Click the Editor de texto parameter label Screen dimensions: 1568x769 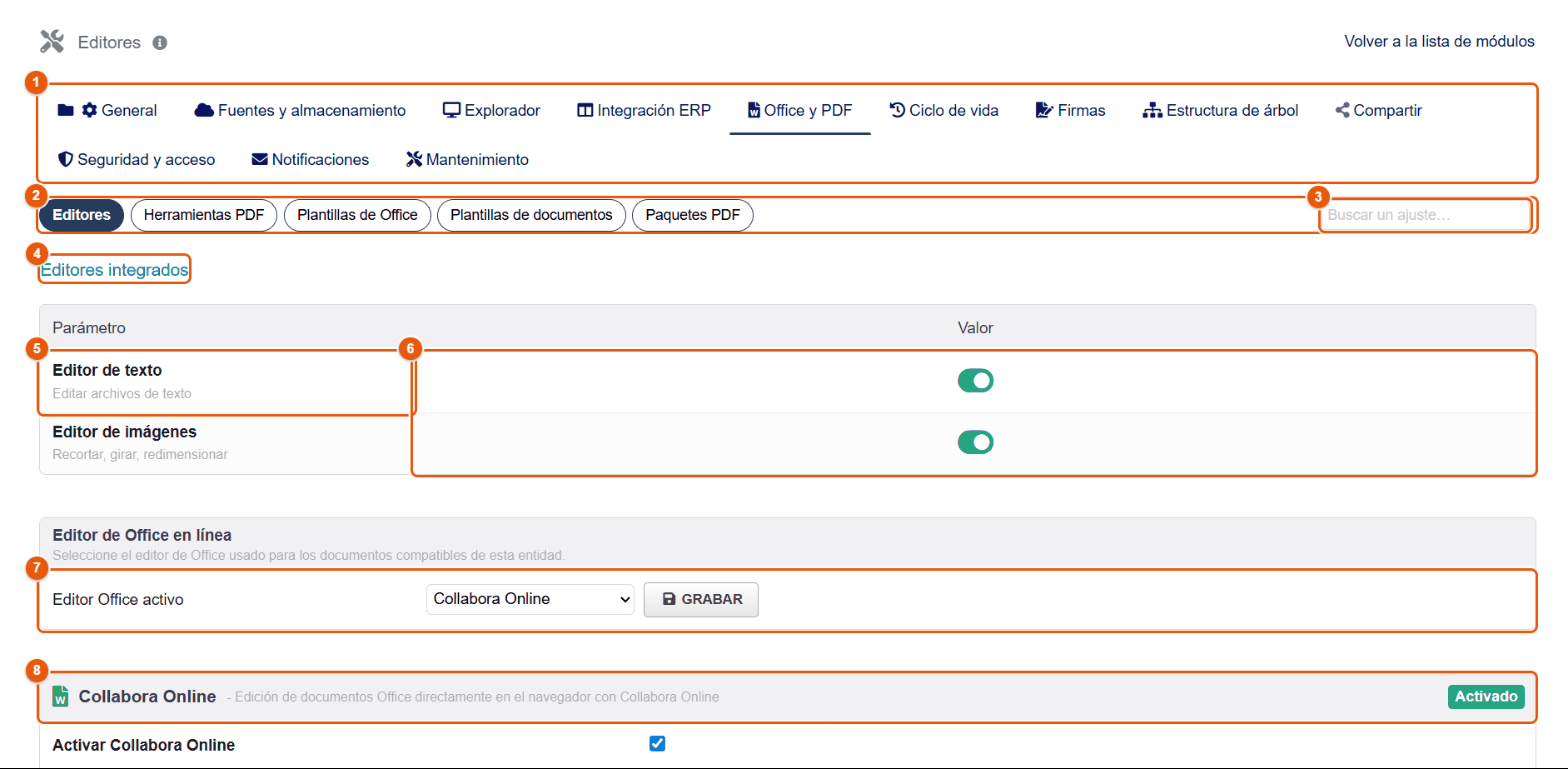[107, 371]
